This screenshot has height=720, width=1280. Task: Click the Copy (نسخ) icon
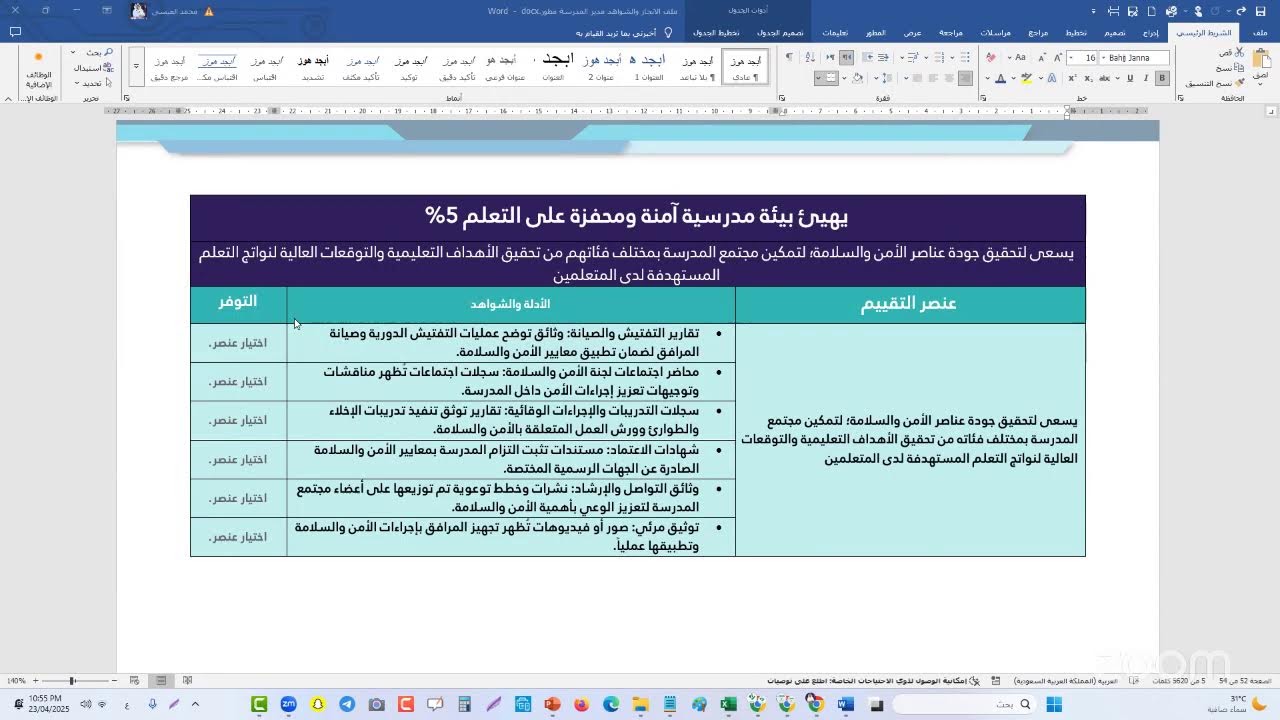(x=1240, y=69)
